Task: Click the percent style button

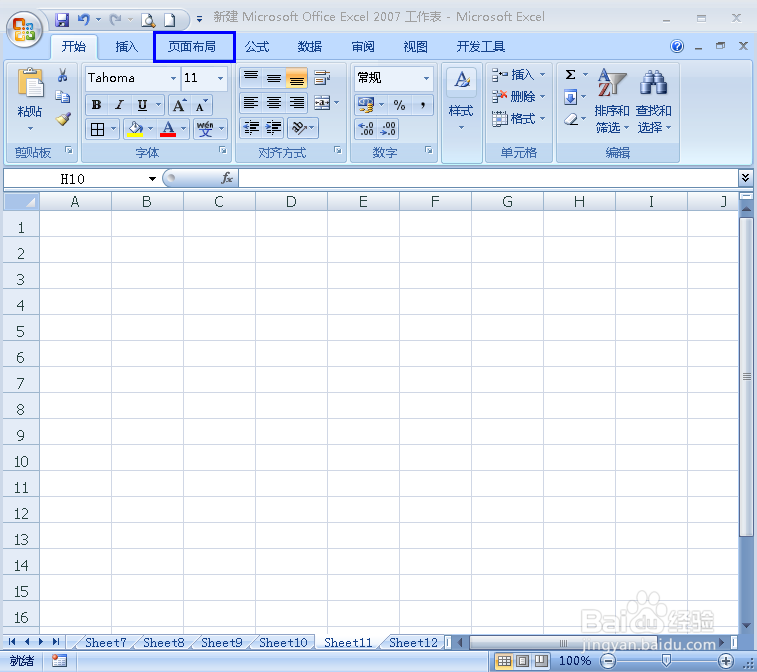Action: tap(399, 105)
